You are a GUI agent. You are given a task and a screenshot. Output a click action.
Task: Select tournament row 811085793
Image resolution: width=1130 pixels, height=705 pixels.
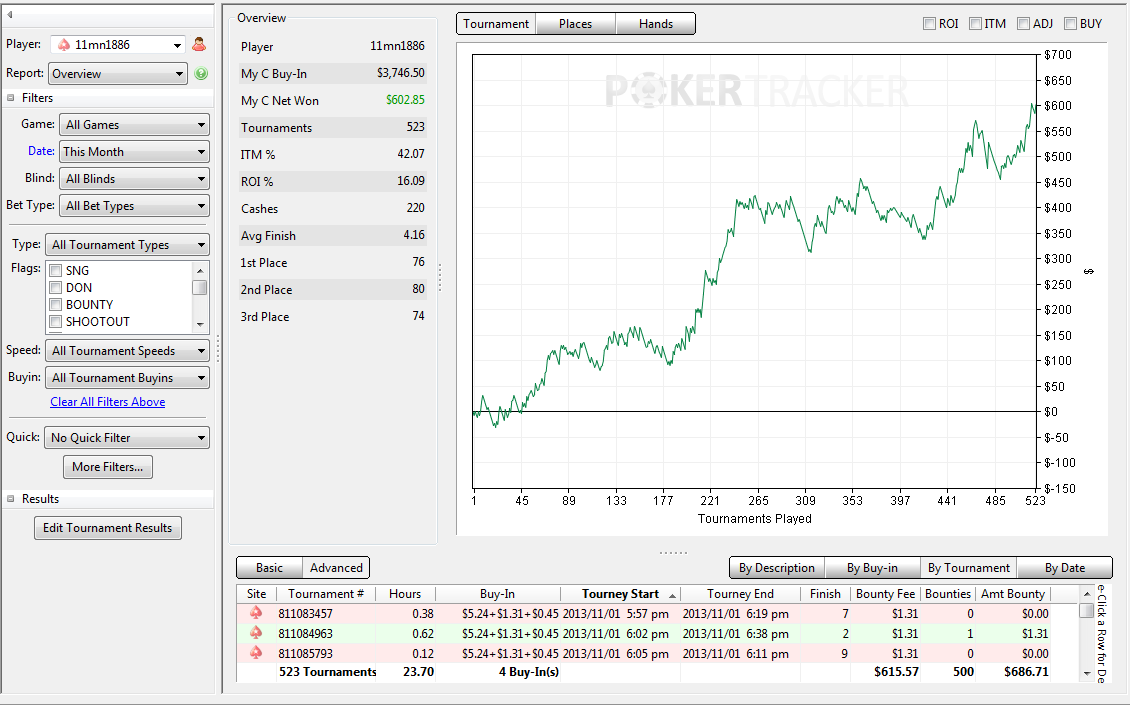(x=644, y=653)
